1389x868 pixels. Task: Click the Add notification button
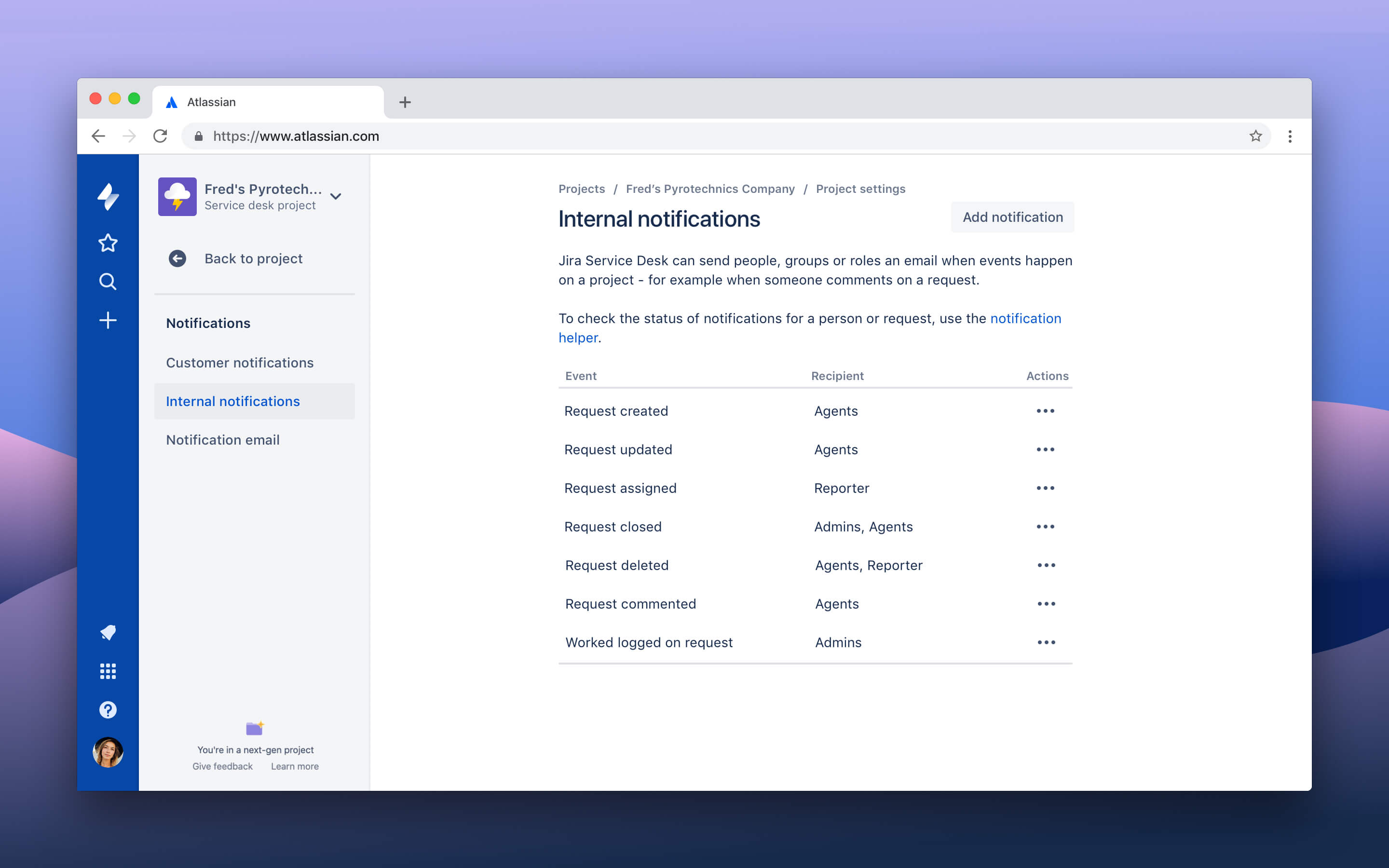1012,217
